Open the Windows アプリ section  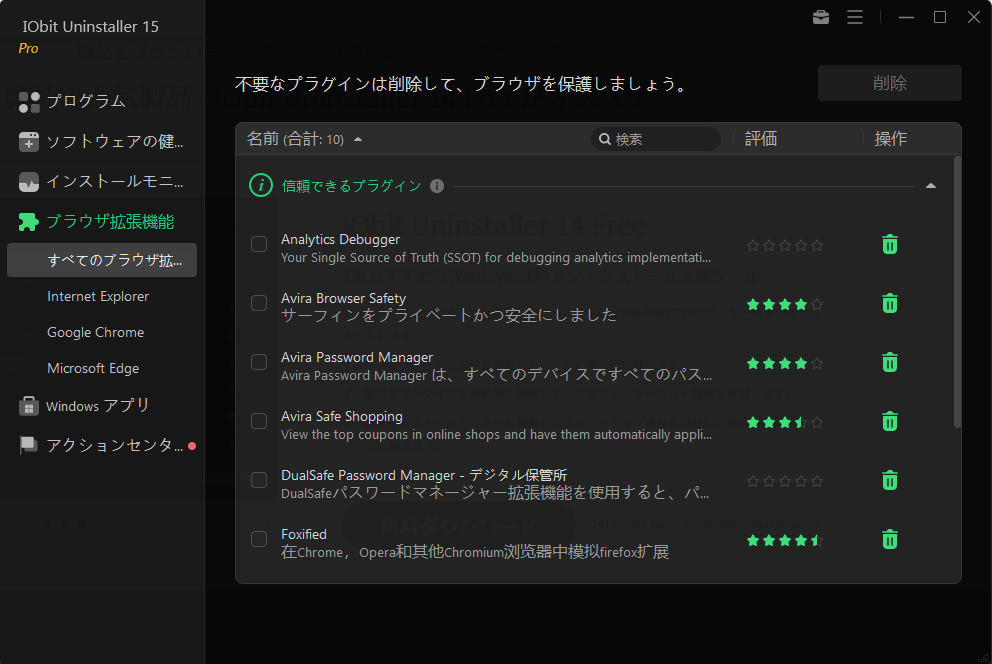[x=97, y=406]
